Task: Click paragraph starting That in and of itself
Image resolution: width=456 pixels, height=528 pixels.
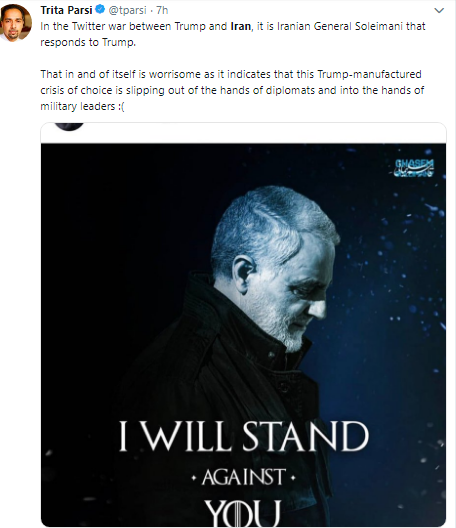Action: [x=232, y=90]
